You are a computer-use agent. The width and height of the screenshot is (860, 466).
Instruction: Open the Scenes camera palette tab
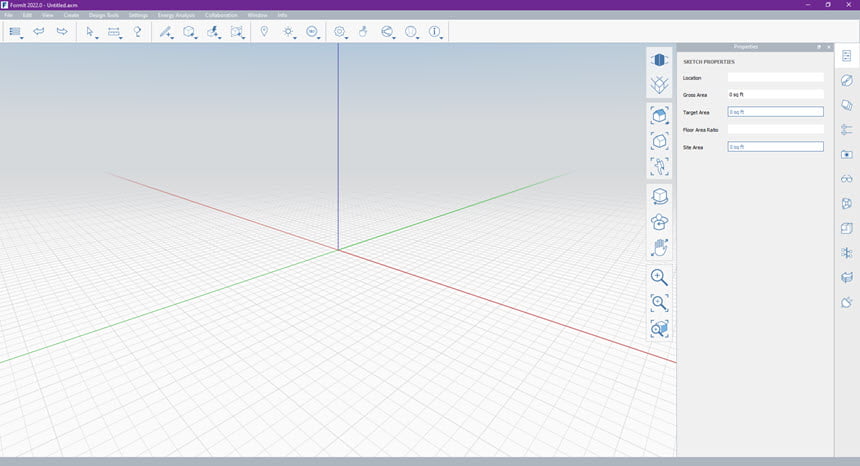847,155
